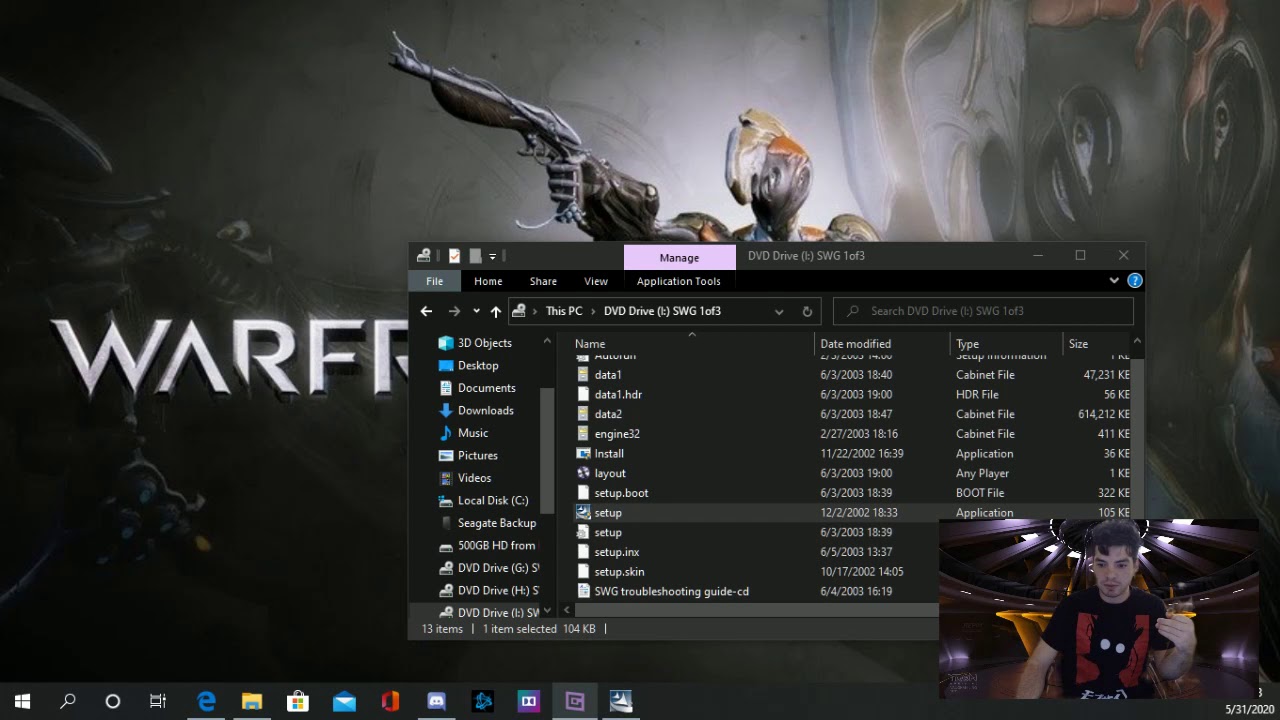Open Explorer Help icon
This screenshot has width=1280, height=720.
1134,281
